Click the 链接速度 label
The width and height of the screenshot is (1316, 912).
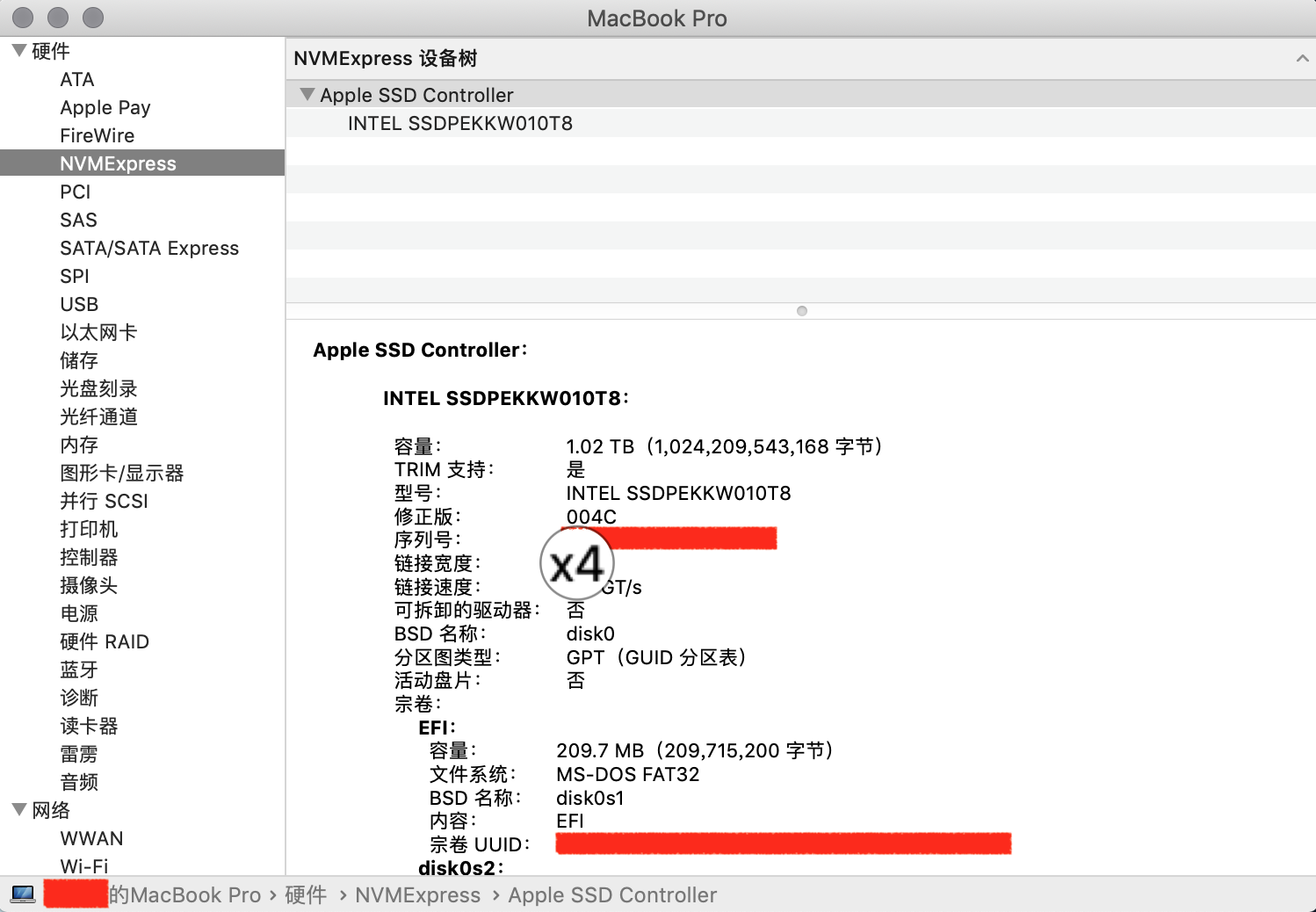coord(437,587)
